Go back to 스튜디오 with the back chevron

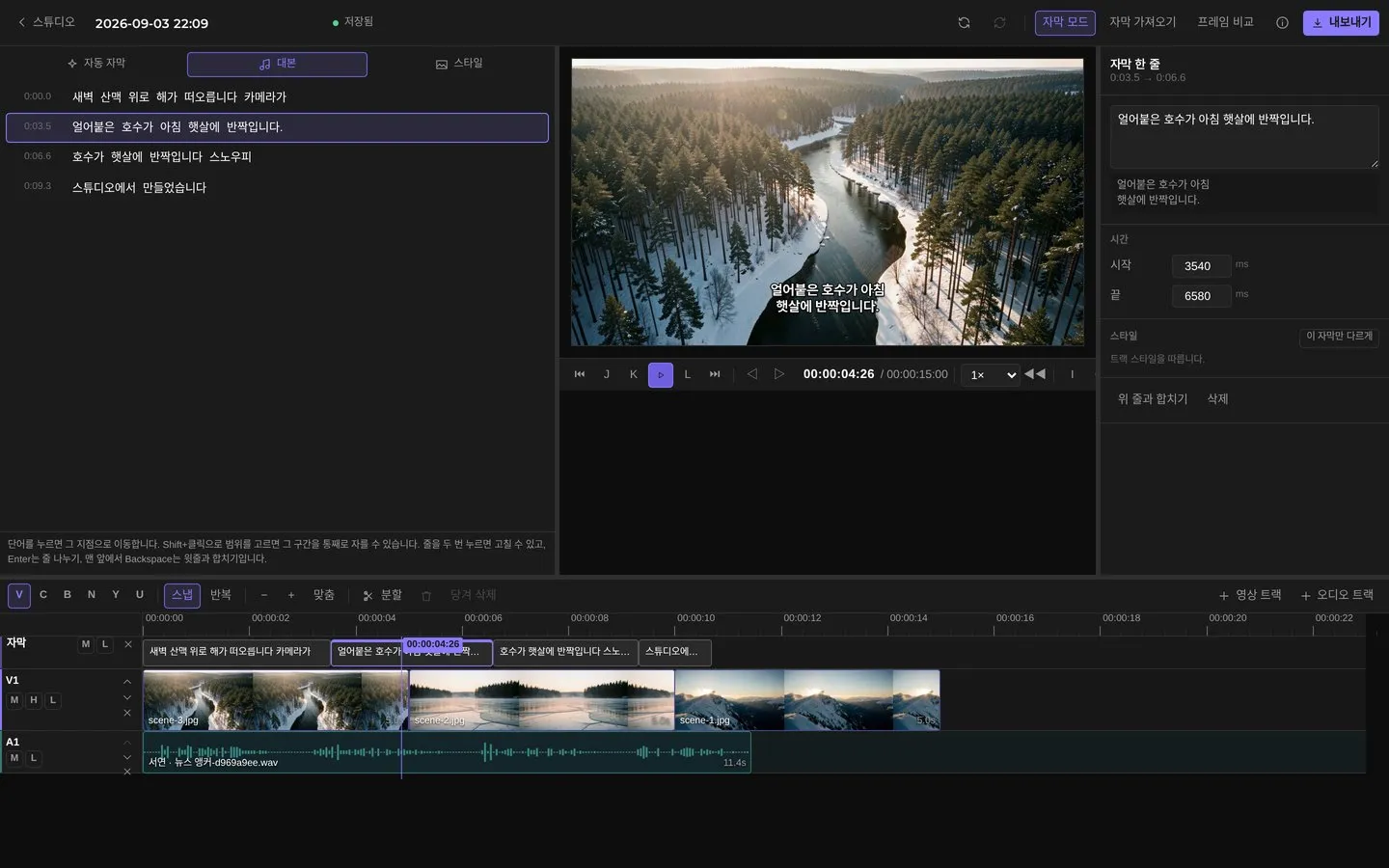pos(45,22)
